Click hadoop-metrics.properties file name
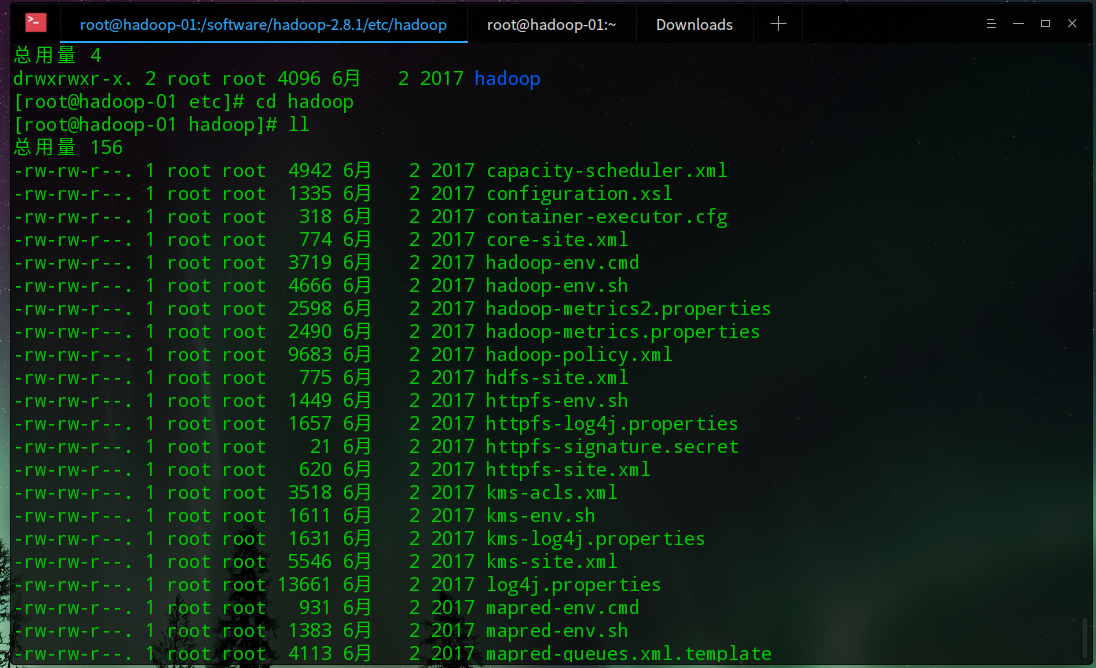Screen dimensions: 1096x668 pos(623,332)
